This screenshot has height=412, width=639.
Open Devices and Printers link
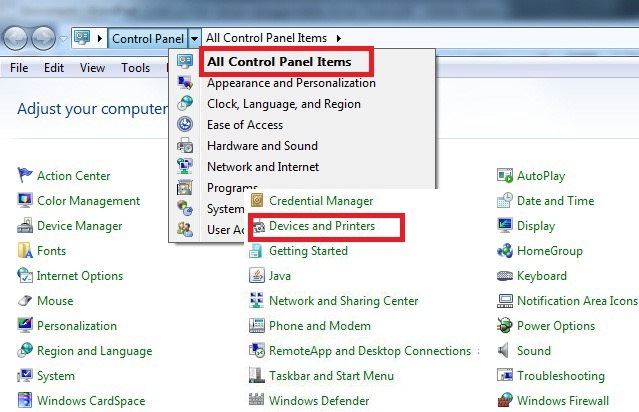click(322, 226)
